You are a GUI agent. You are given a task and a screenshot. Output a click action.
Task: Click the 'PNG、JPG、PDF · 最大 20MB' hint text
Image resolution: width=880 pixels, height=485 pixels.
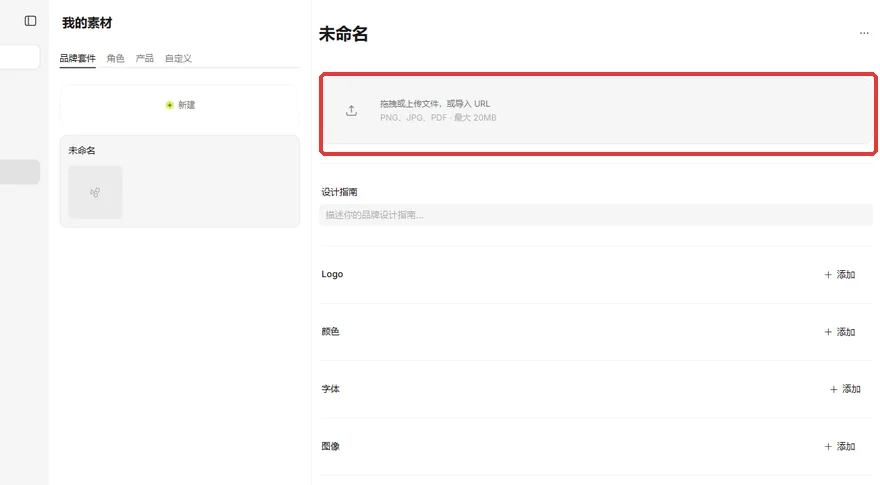click(x=438, y=118)
